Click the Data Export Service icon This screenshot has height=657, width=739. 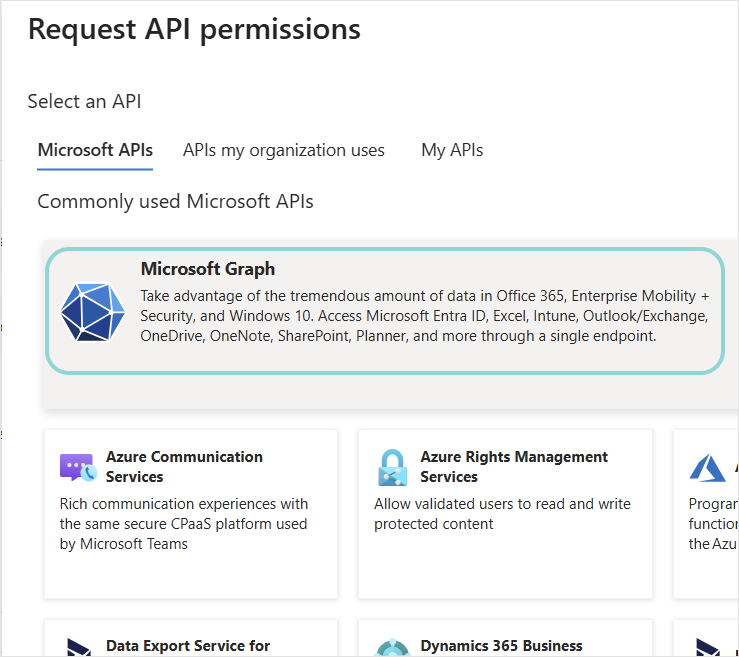[79, 648]
